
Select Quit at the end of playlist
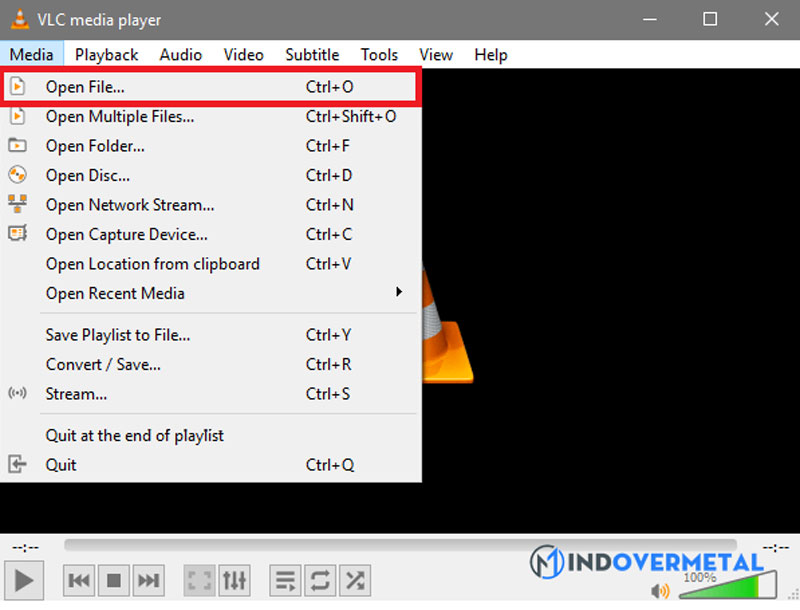click(135, 435)
